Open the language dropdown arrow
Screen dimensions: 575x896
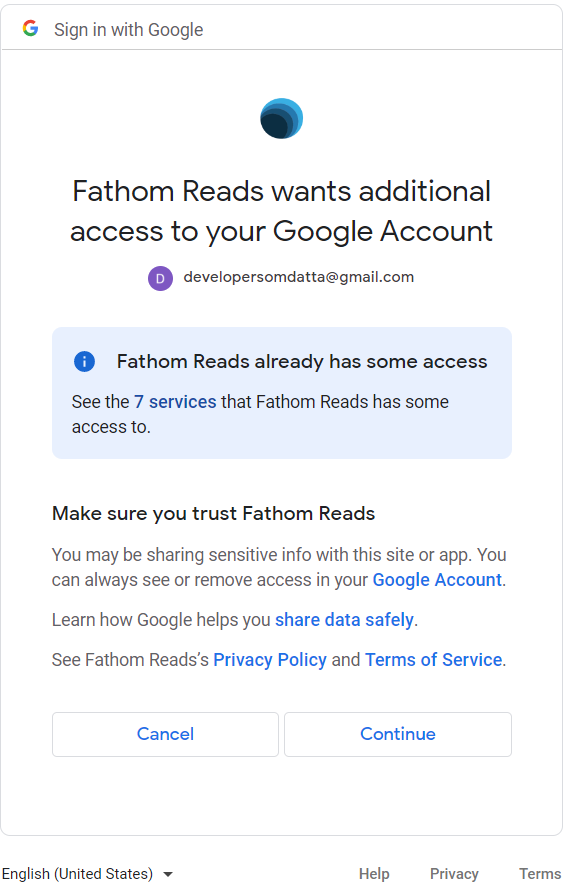168,874
